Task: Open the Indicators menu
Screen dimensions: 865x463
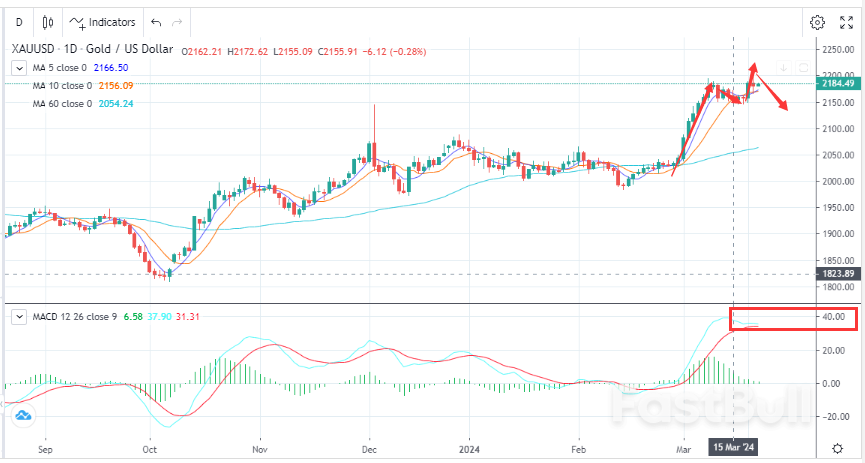Action: [x=110, y=21]
